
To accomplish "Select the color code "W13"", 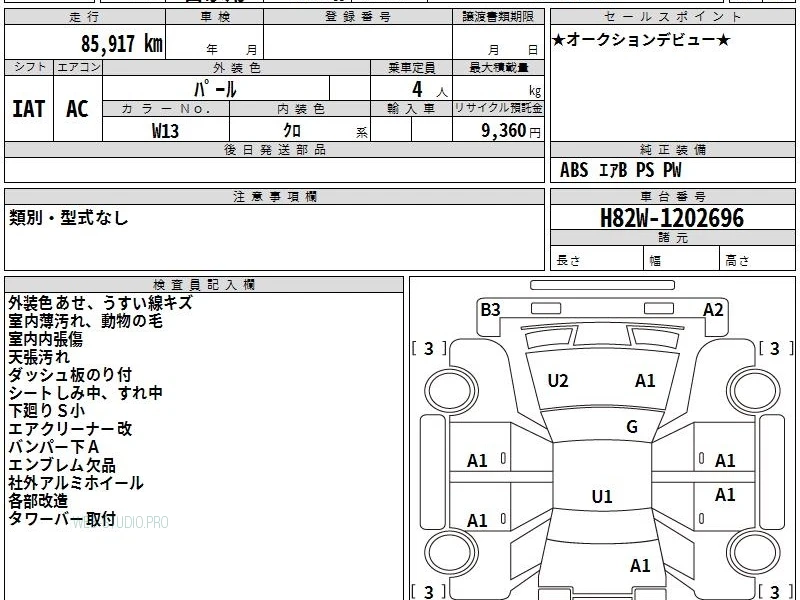I will (x=165, y=131).
